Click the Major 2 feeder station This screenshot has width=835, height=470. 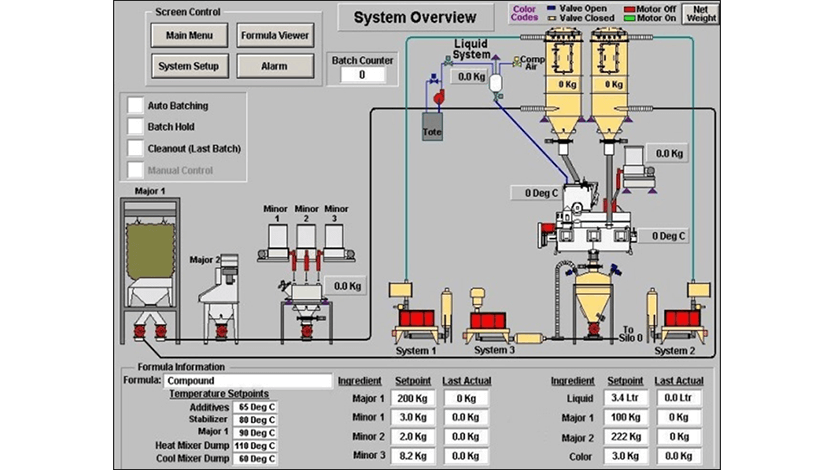click(221, 285)
